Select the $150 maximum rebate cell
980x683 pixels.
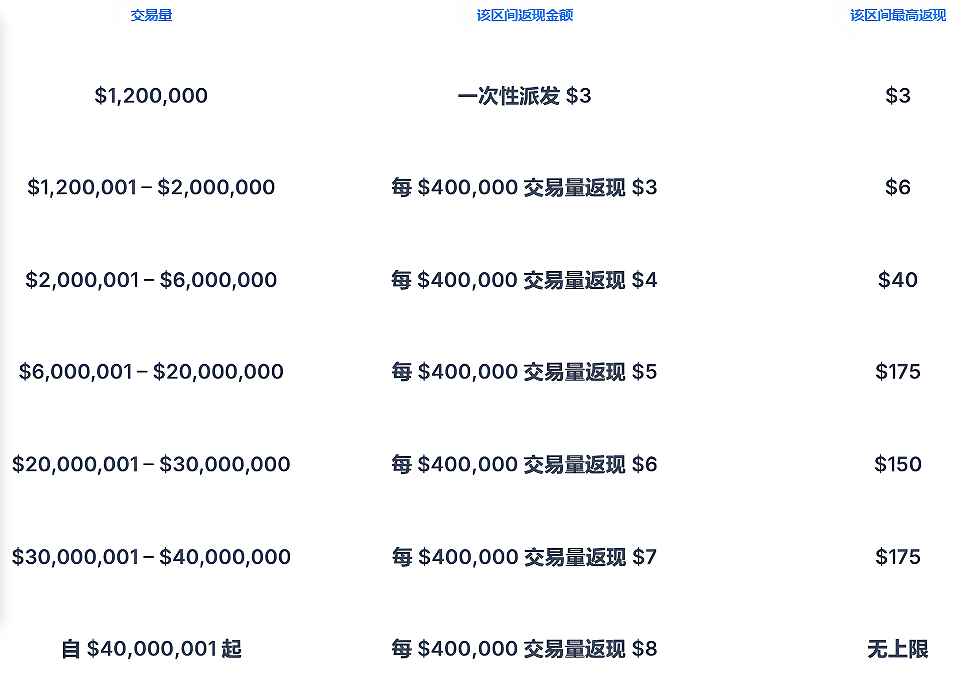pos(898,464)
